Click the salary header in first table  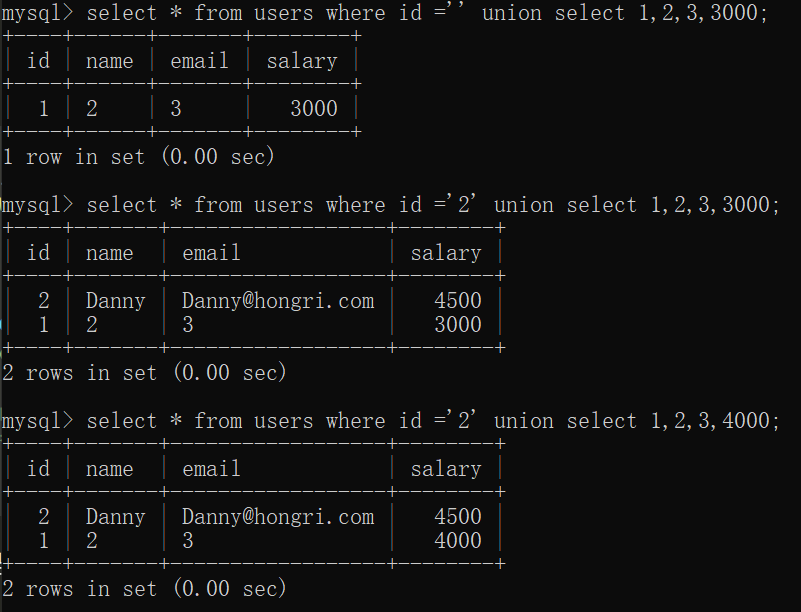tap(302, 61)
